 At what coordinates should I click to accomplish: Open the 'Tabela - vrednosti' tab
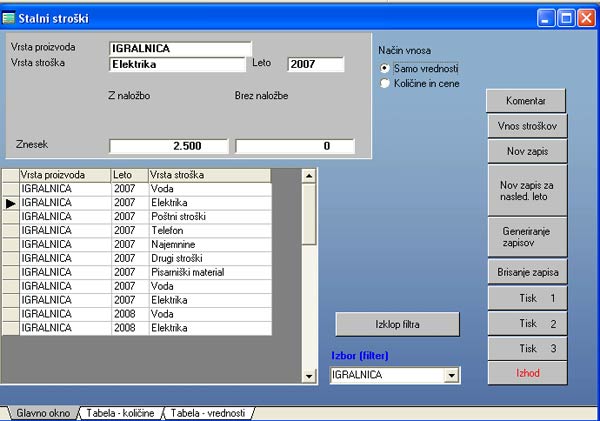208,412
